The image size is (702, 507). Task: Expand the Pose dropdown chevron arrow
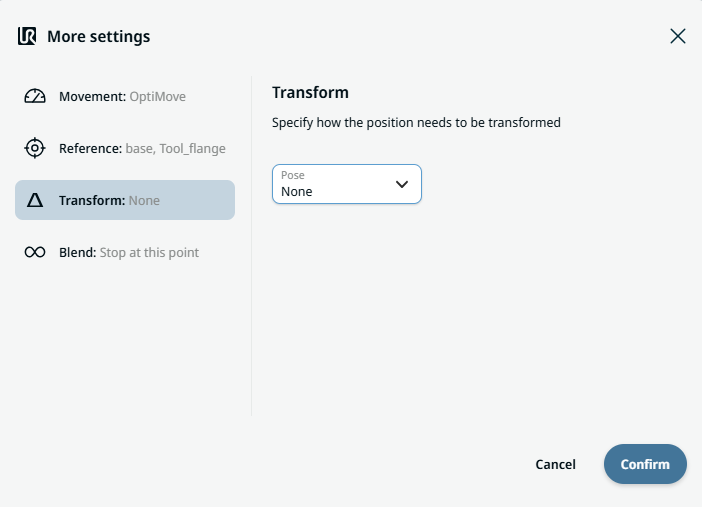point(402,184)
